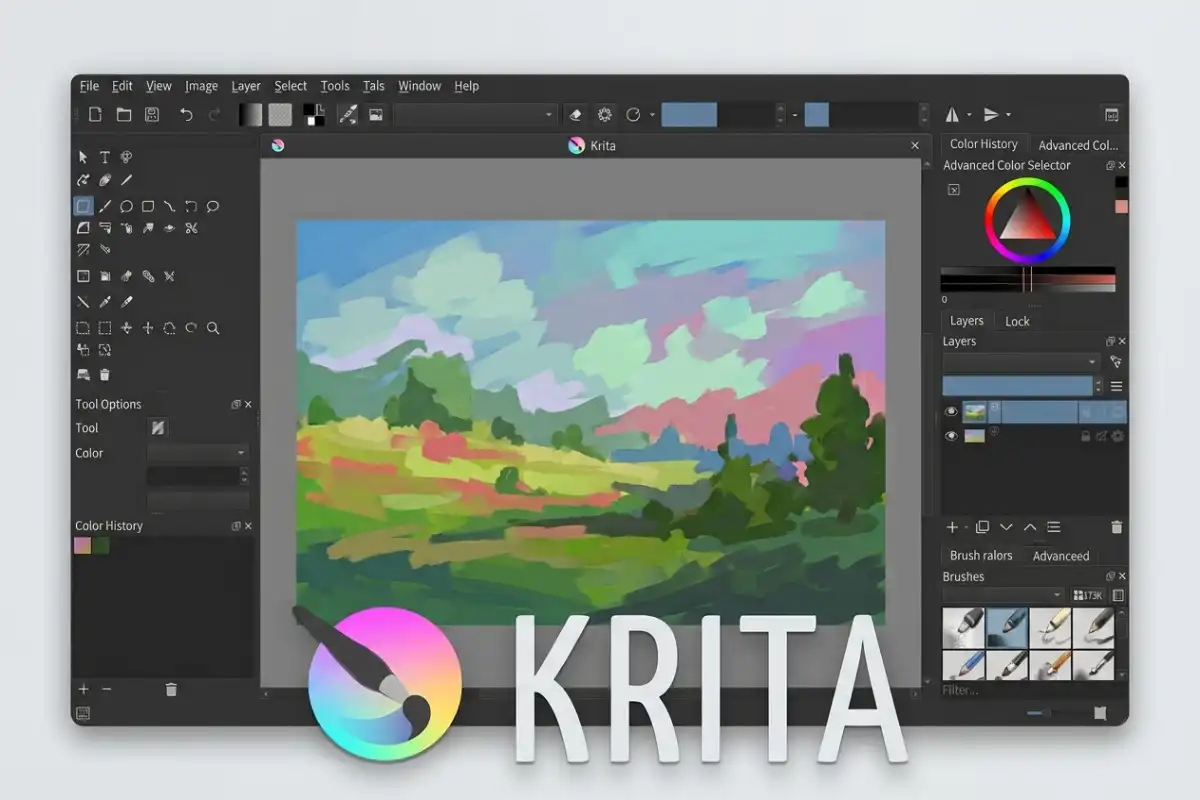The image size is (1200, 800).
Task: Open the Color dropdown in Tool Options
Action: coord(198,453)
